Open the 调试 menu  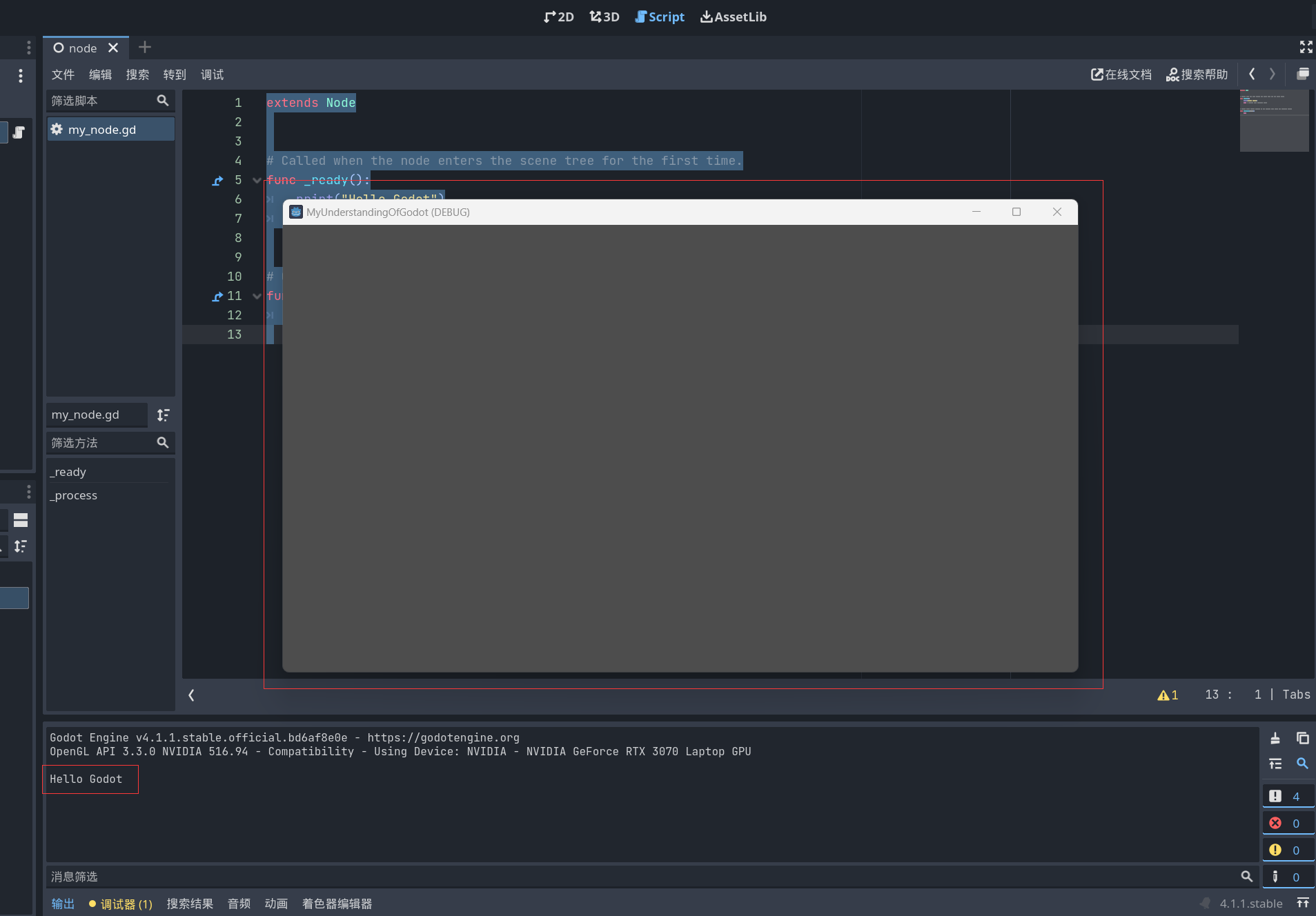[x=212, y=74]
